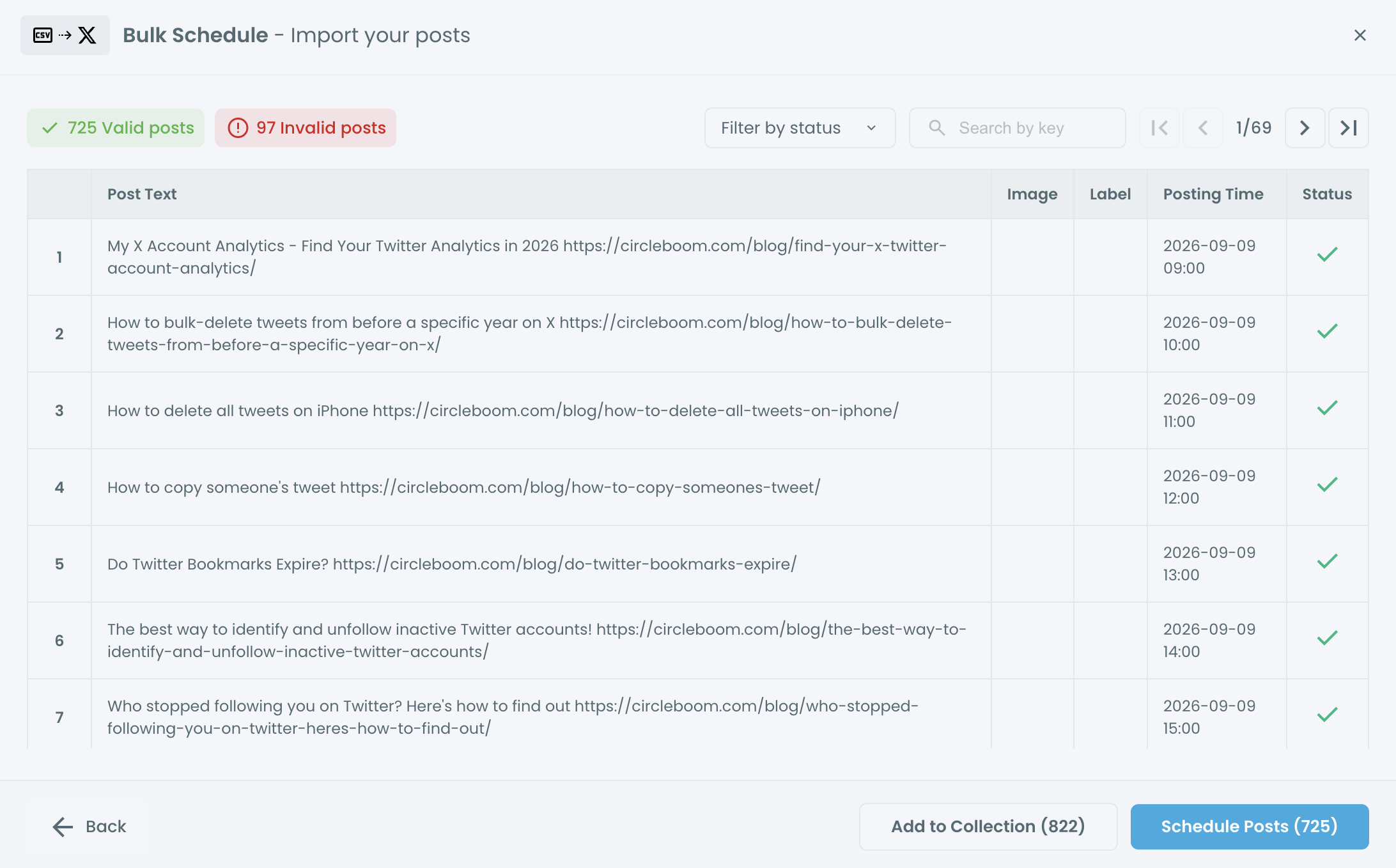Click row number 5

tap(59, 564)
